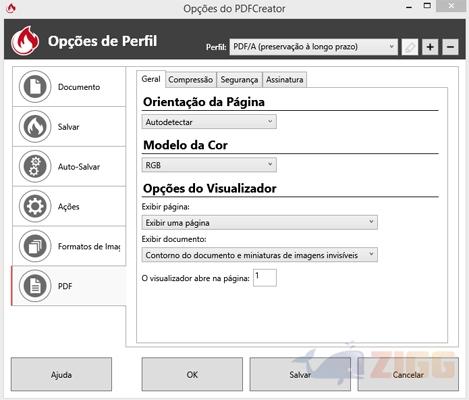Image resolution: width=469 pixels, height=400 pixels.
Task: Select the Documento label in sidebar
Action: (x=79, y=87)
